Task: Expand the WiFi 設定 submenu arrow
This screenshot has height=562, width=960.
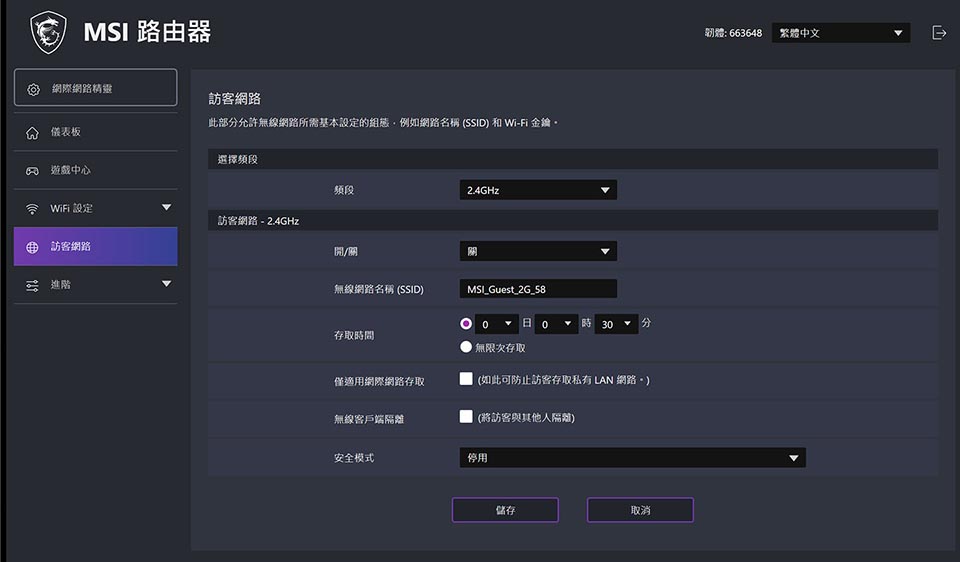Action: coord(166,208)
